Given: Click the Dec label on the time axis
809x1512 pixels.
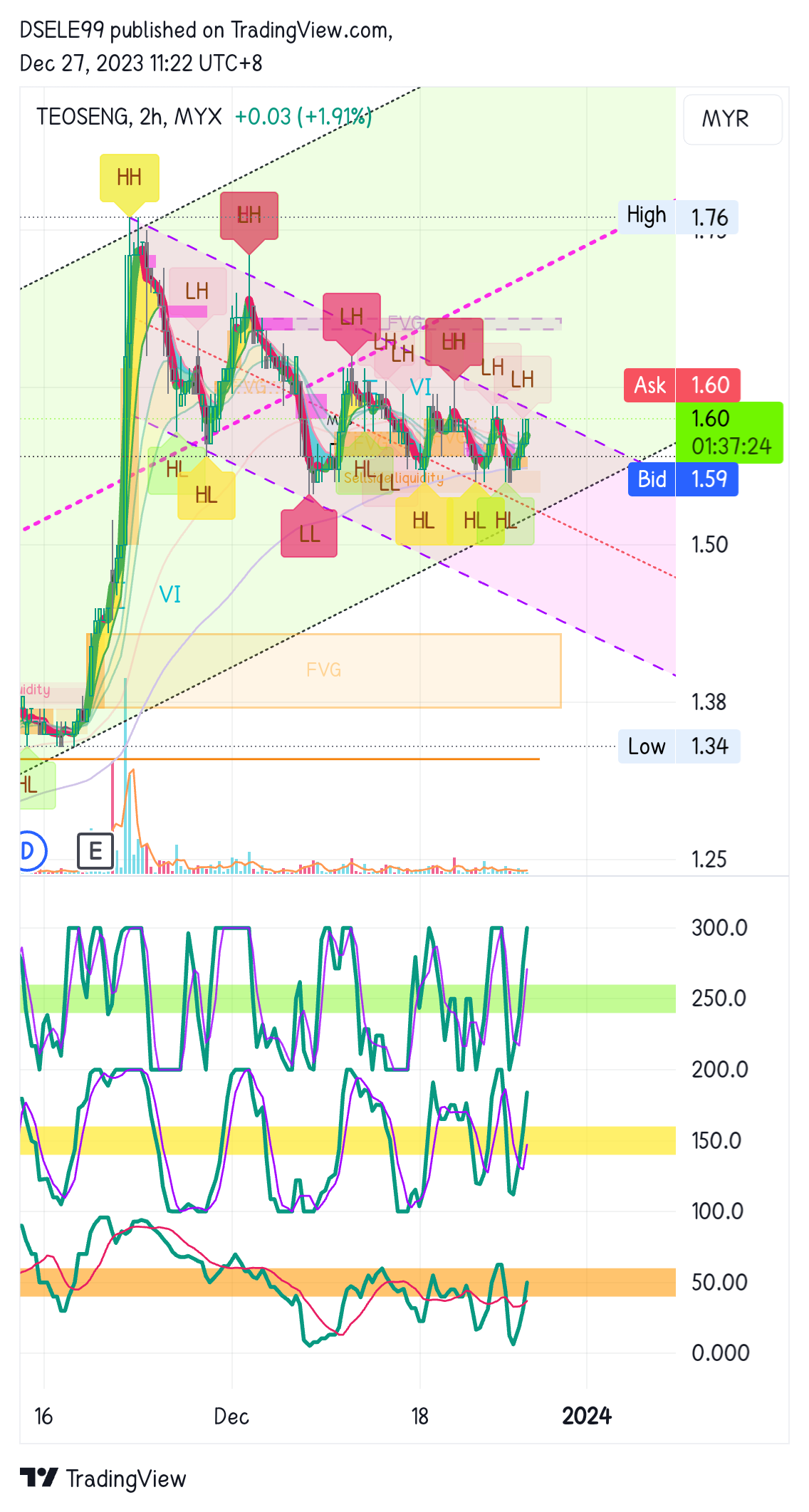Looking at the screenshot, I should pyautogui.click(x=231, y=1417).
